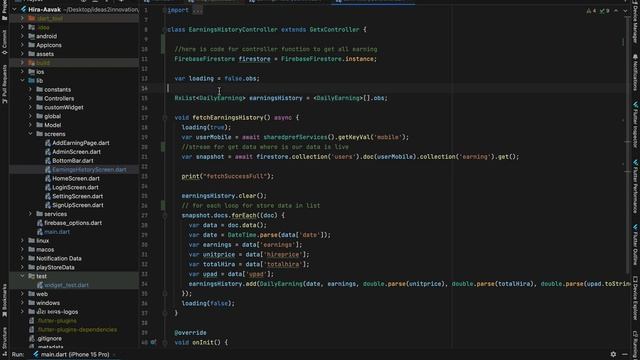Select the macos folder
Screen dimensions: 640x360
pyautogui.click(x=45, y=249)
